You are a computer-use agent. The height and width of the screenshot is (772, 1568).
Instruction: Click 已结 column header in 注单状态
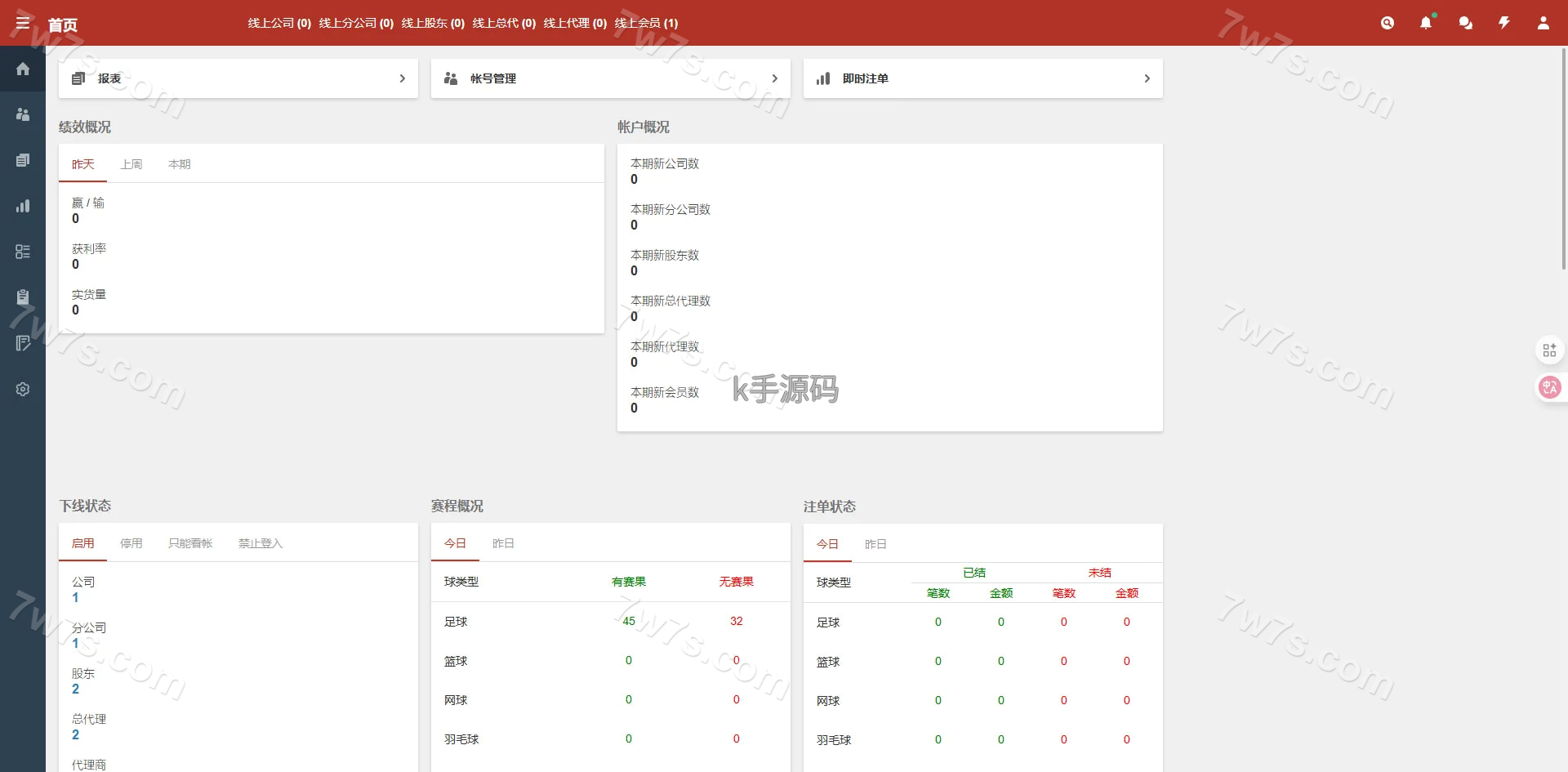pyautogui.click(x=974, y=573)
